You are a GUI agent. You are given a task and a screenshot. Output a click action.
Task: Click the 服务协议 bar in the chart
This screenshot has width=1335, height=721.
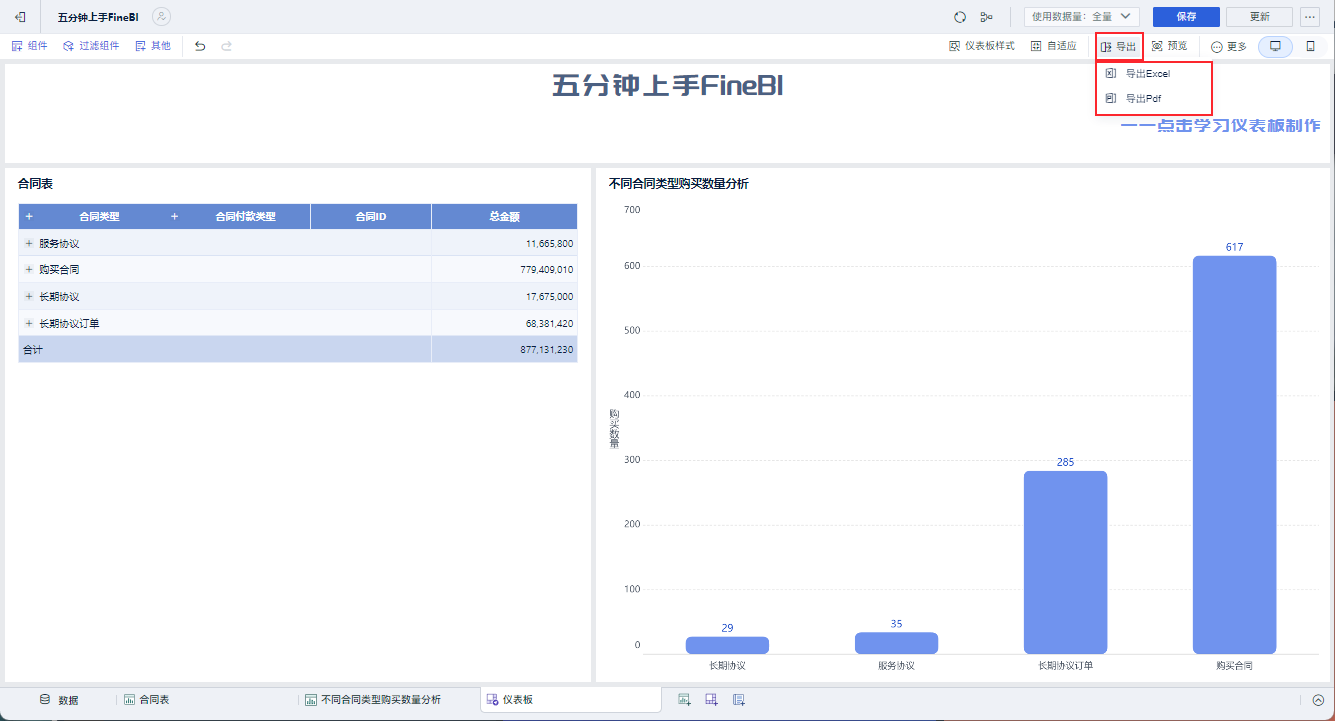point(896,643)
